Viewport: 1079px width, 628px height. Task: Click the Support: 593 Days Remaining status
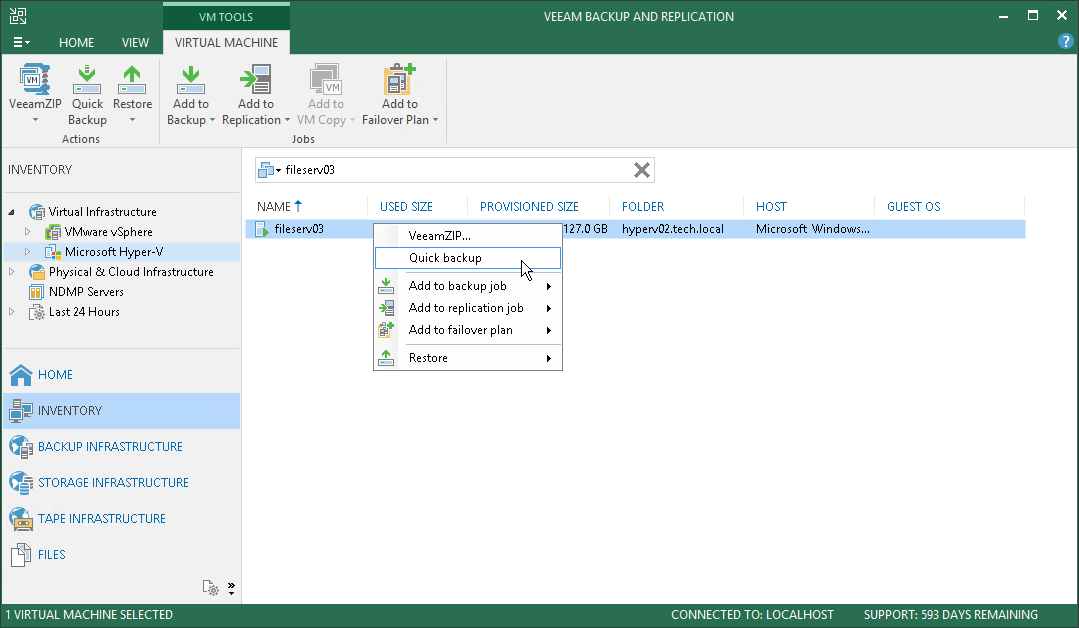coord(951,615)
